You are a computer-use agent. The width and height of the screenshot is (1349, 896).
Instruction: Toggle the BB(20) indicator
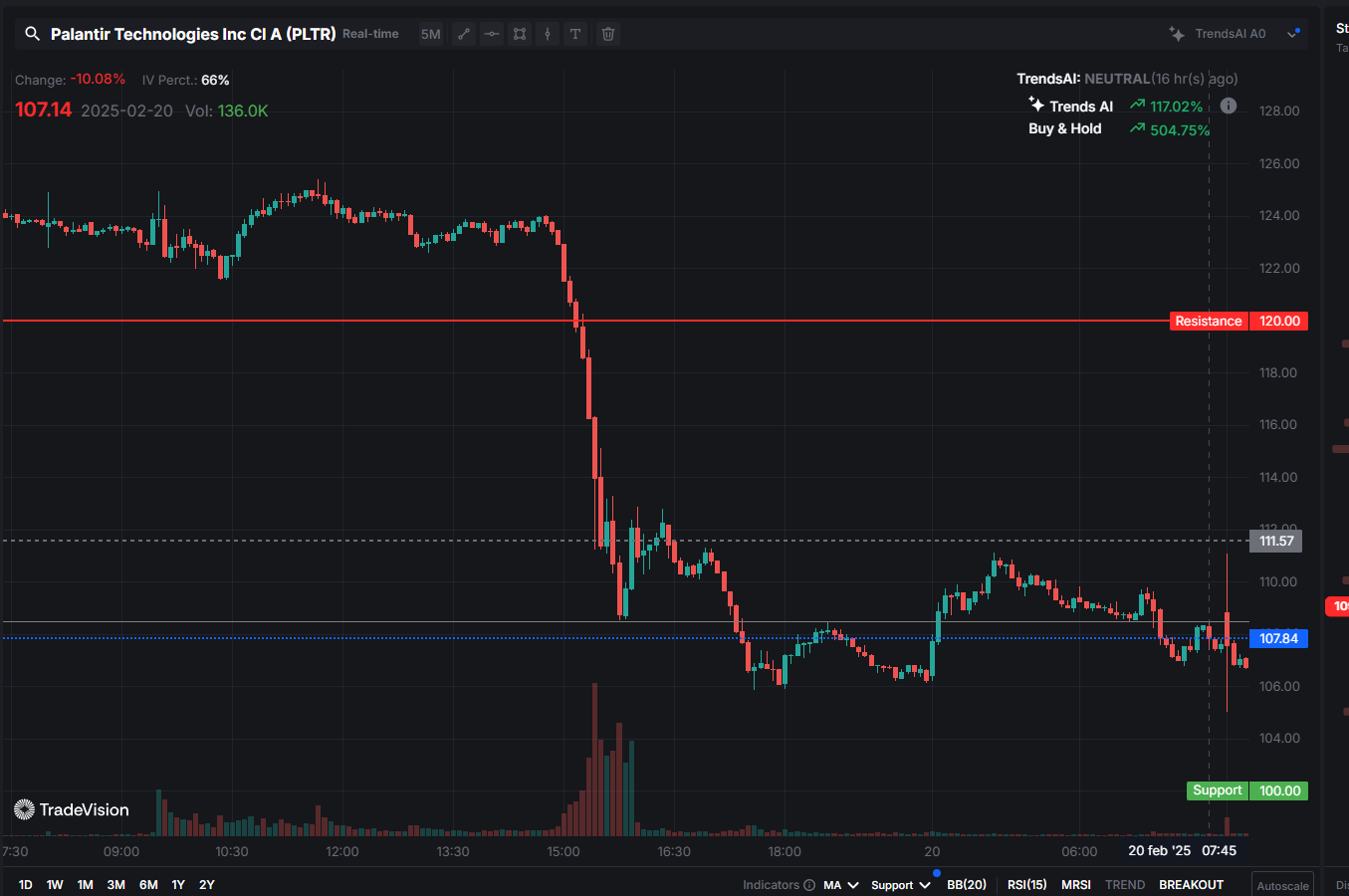(x=966, y=885)
